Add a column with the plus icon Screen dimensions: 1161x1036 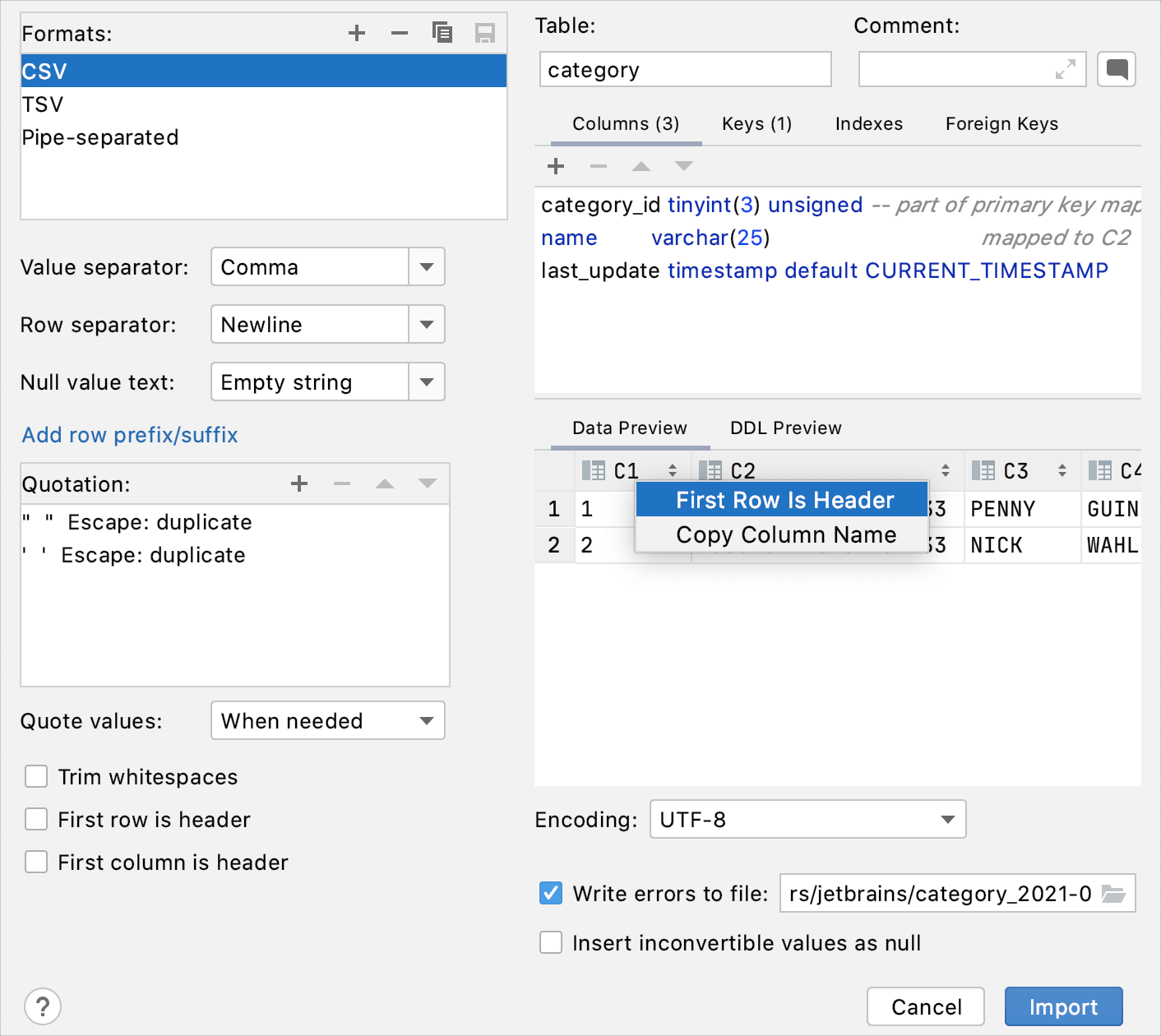(x=555, y=166)
